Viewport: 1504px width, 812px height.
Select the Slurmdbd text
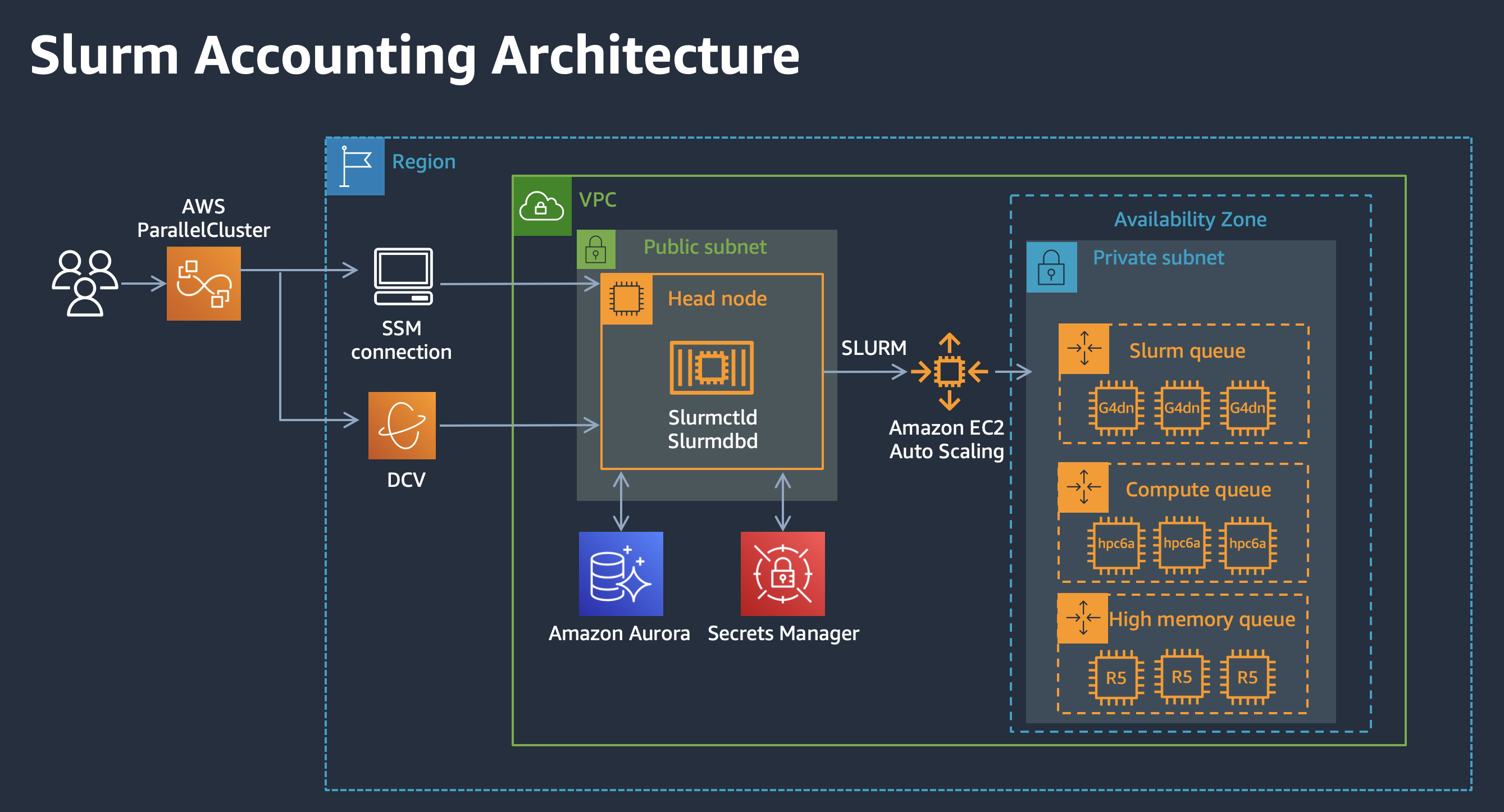[713, 441]
